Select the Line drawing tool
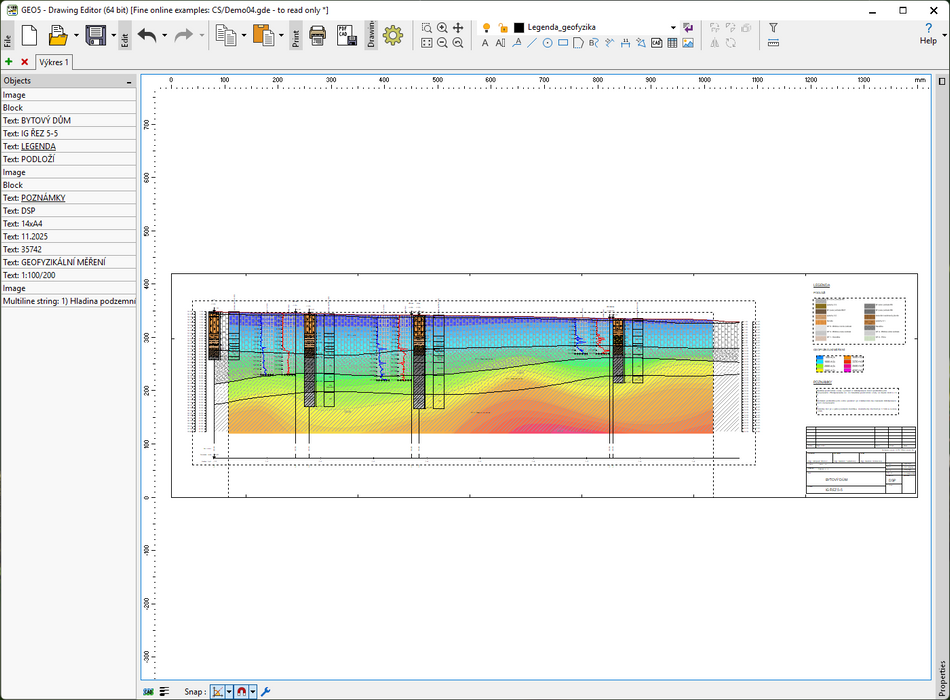The width and height of the screenshot is (950, 700). 531,44
